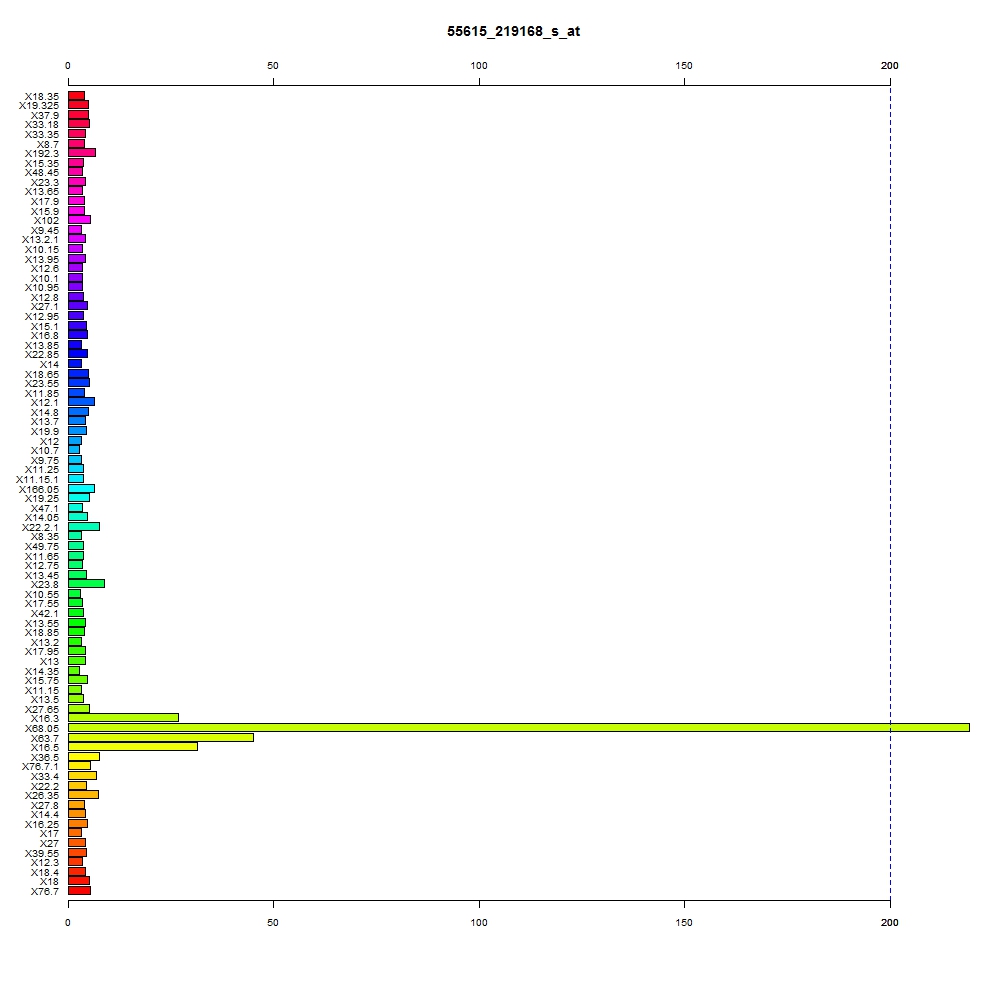Click the row label X17.95

coord(42,651)
